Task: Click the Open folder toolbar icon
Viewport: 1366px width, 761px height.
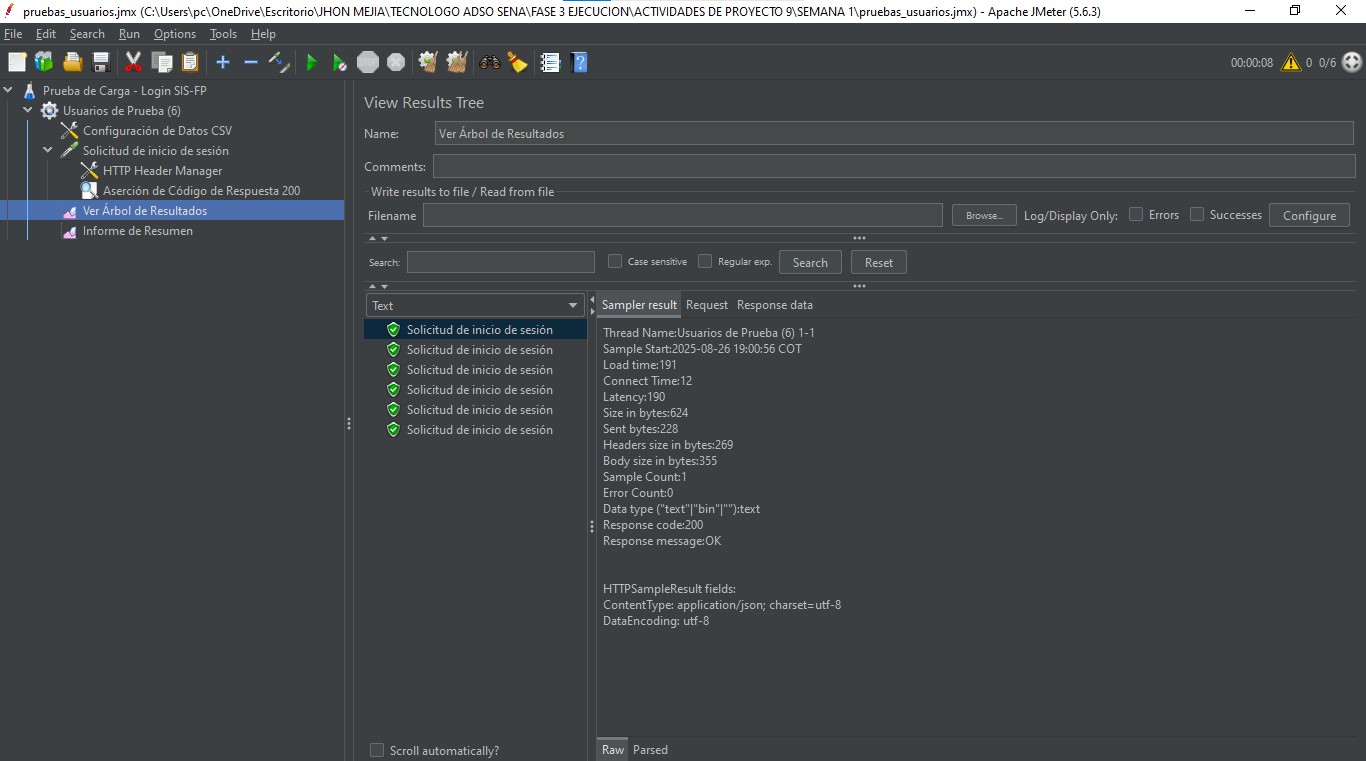Action: 72,62
